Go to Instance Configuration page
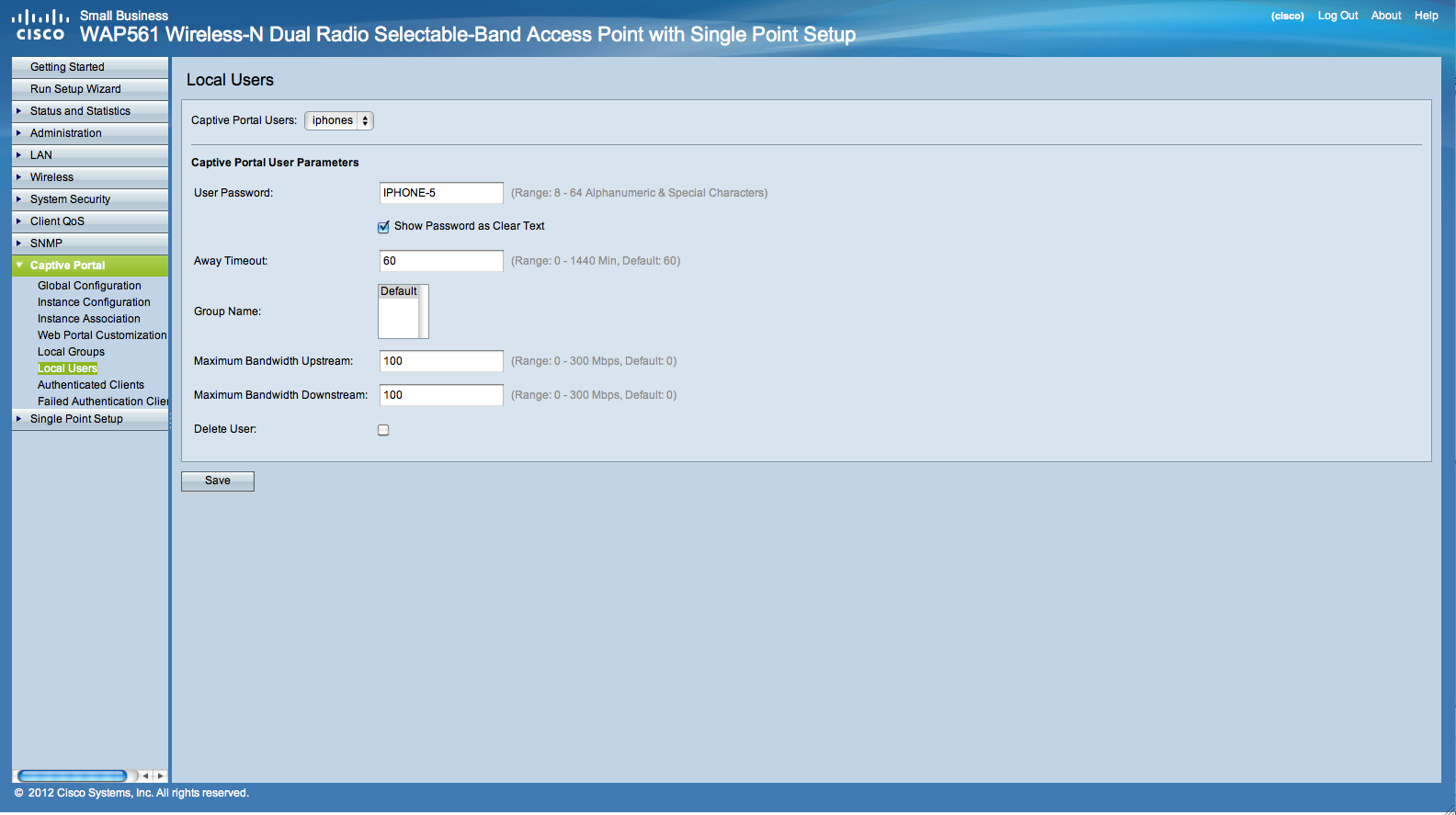Screen dimensions: 1456x815 (94, 302)
